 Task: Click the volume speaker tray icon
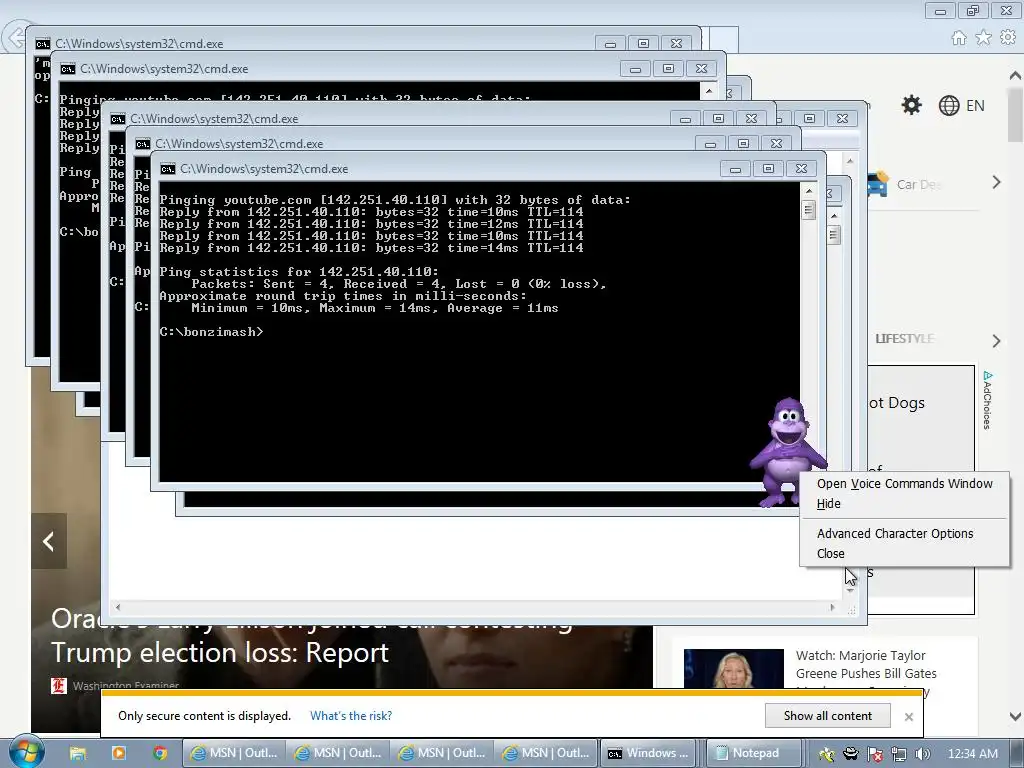[922, 754]
